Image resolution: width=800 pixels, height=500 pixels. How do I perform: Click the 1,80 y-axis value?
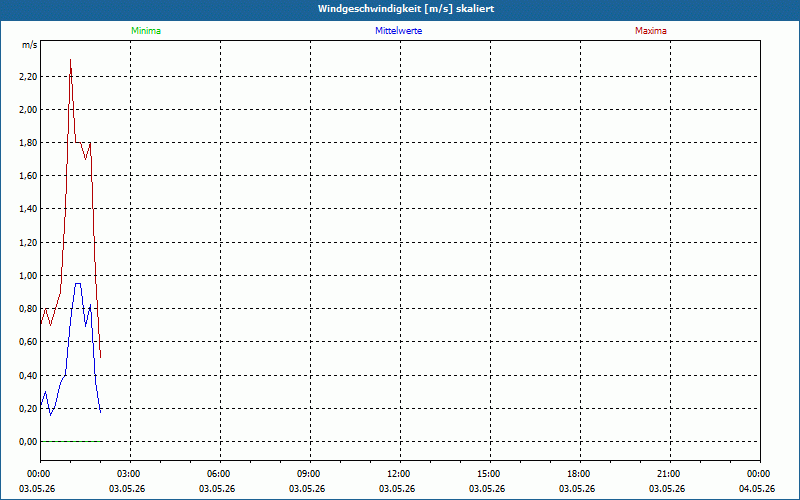pyautogui.click(x=29, y=143)
